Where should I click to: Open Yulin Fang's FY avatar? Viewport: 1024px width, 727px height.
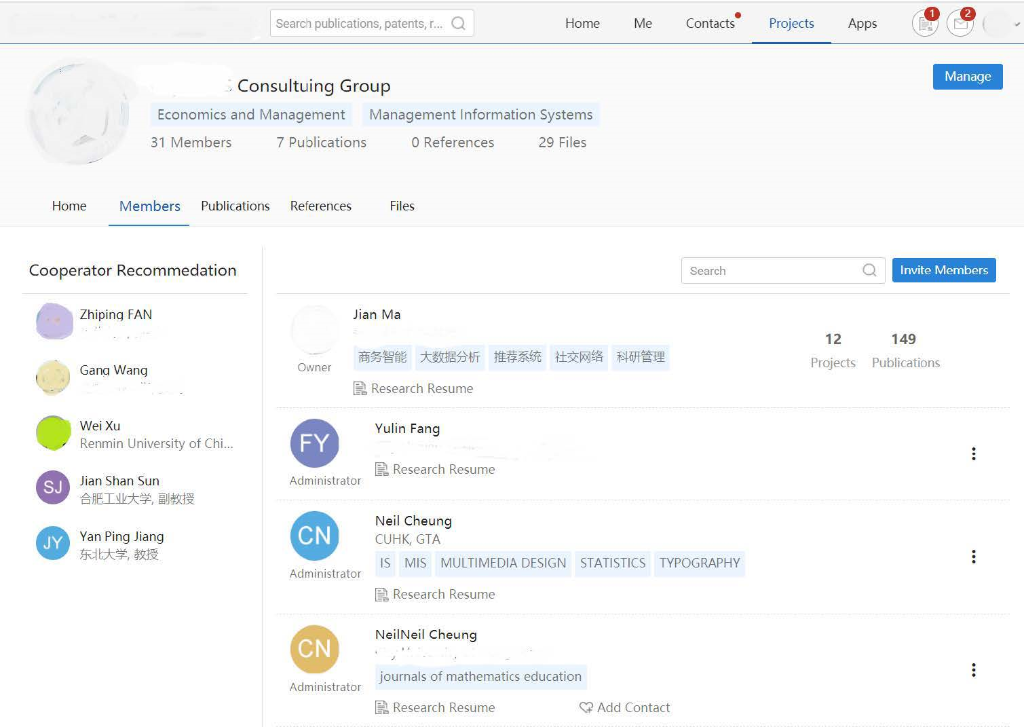coord(314,444)
